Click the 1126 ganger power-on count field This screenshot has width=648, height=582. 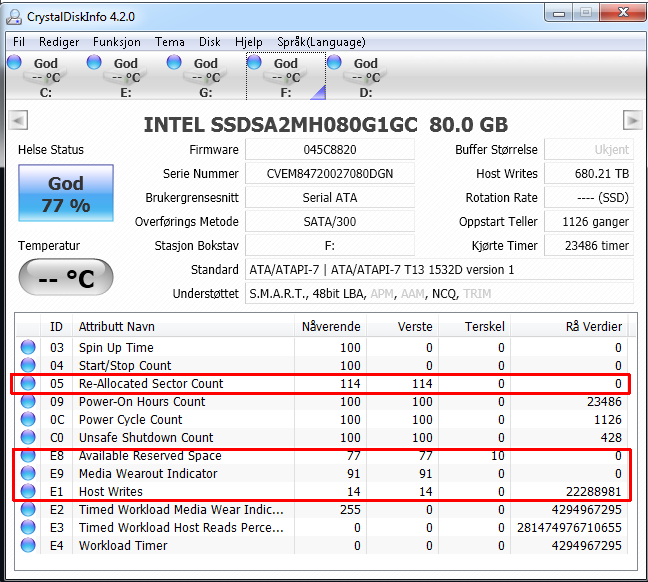click(589, 221)
